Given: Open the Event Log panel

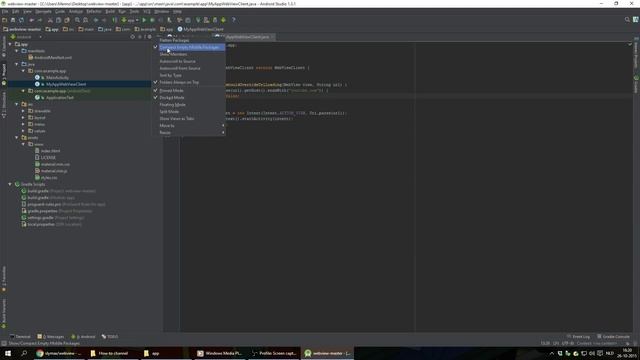Looking at the screenshot, I should 578,337.
